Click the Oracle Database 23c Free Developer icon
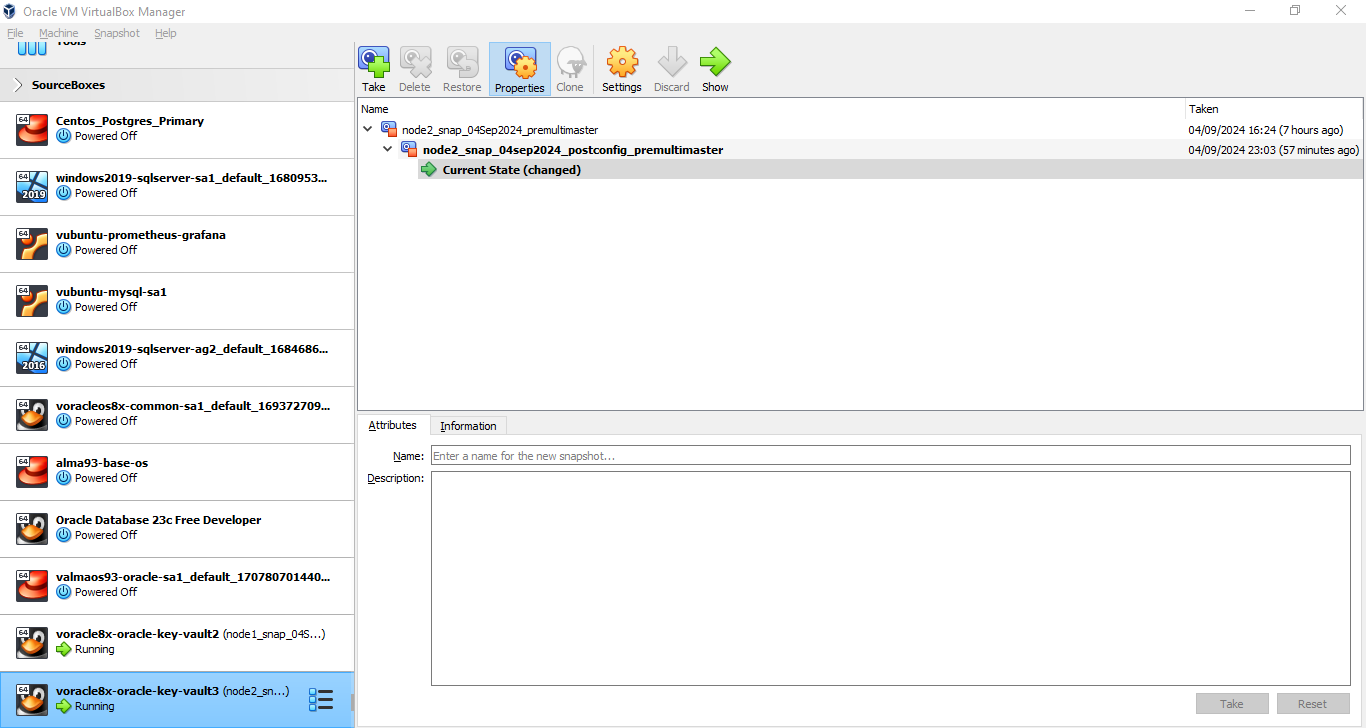The image size is (1366, 728). tap(32, 528)
